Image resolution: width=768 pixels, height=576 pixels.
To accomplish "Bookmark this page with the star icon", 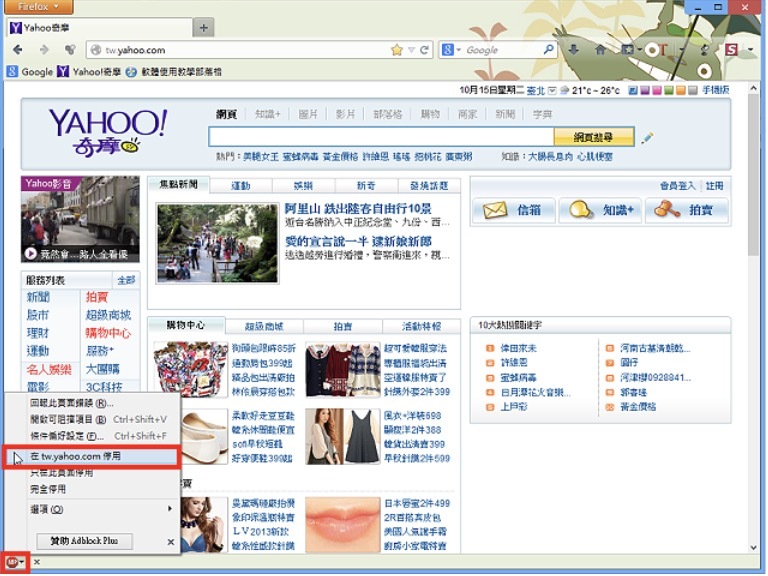I will (x=397, y=50).
